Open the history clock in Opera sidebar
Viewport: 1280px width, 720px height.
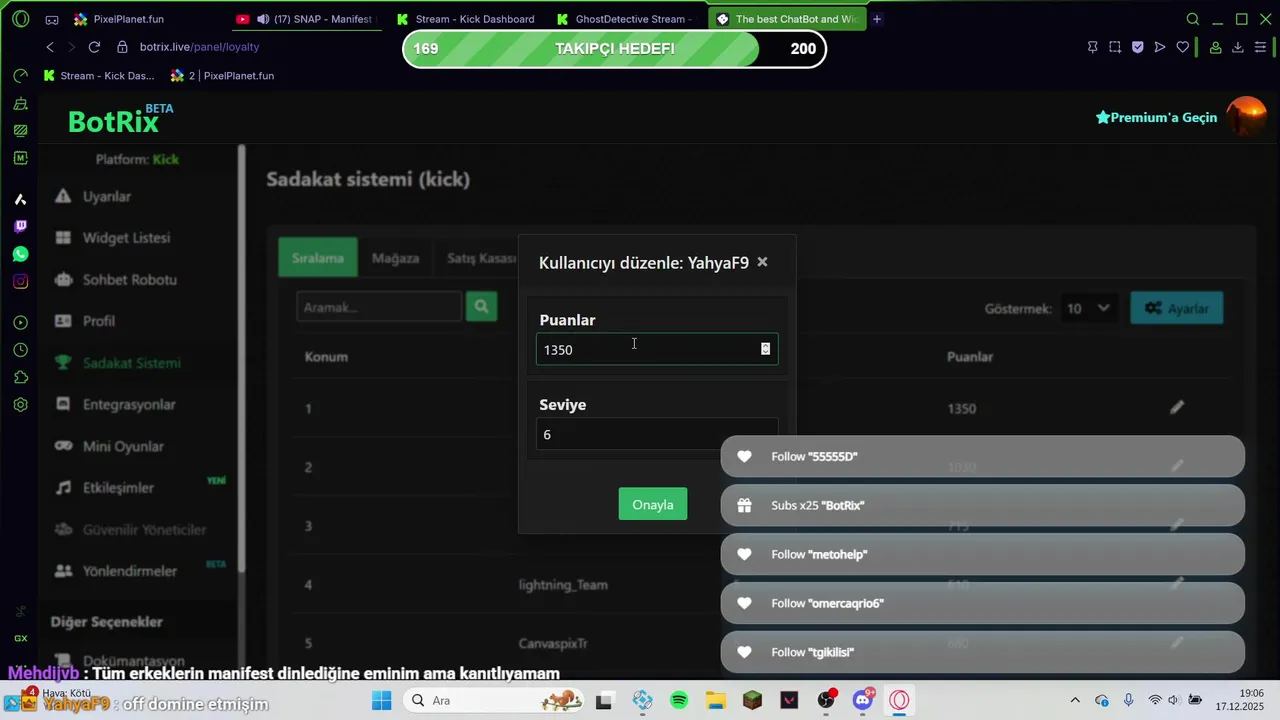pyautogui.click(x=20, y=350)
